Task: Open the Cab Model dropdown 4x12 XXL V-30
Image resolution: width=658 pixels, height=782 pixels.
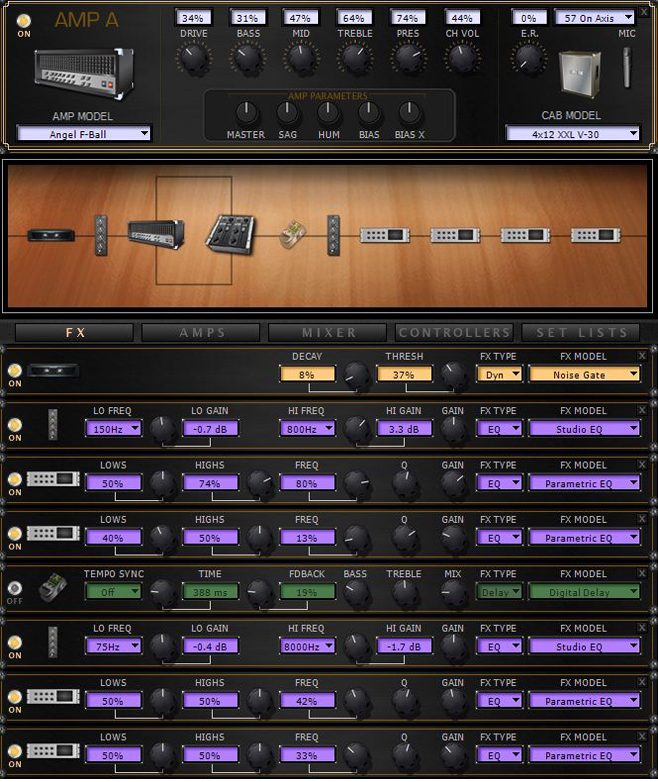Action: (573, 134)
